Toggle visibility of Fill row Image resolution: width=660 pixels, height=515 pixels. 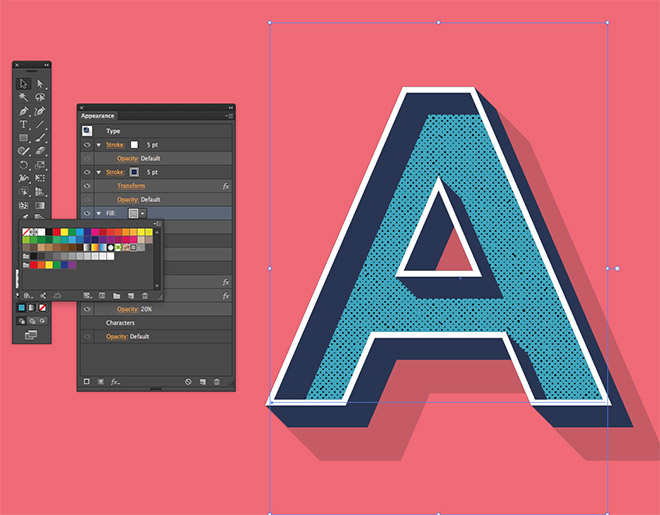pyautogui.click(x=87, y=213)
